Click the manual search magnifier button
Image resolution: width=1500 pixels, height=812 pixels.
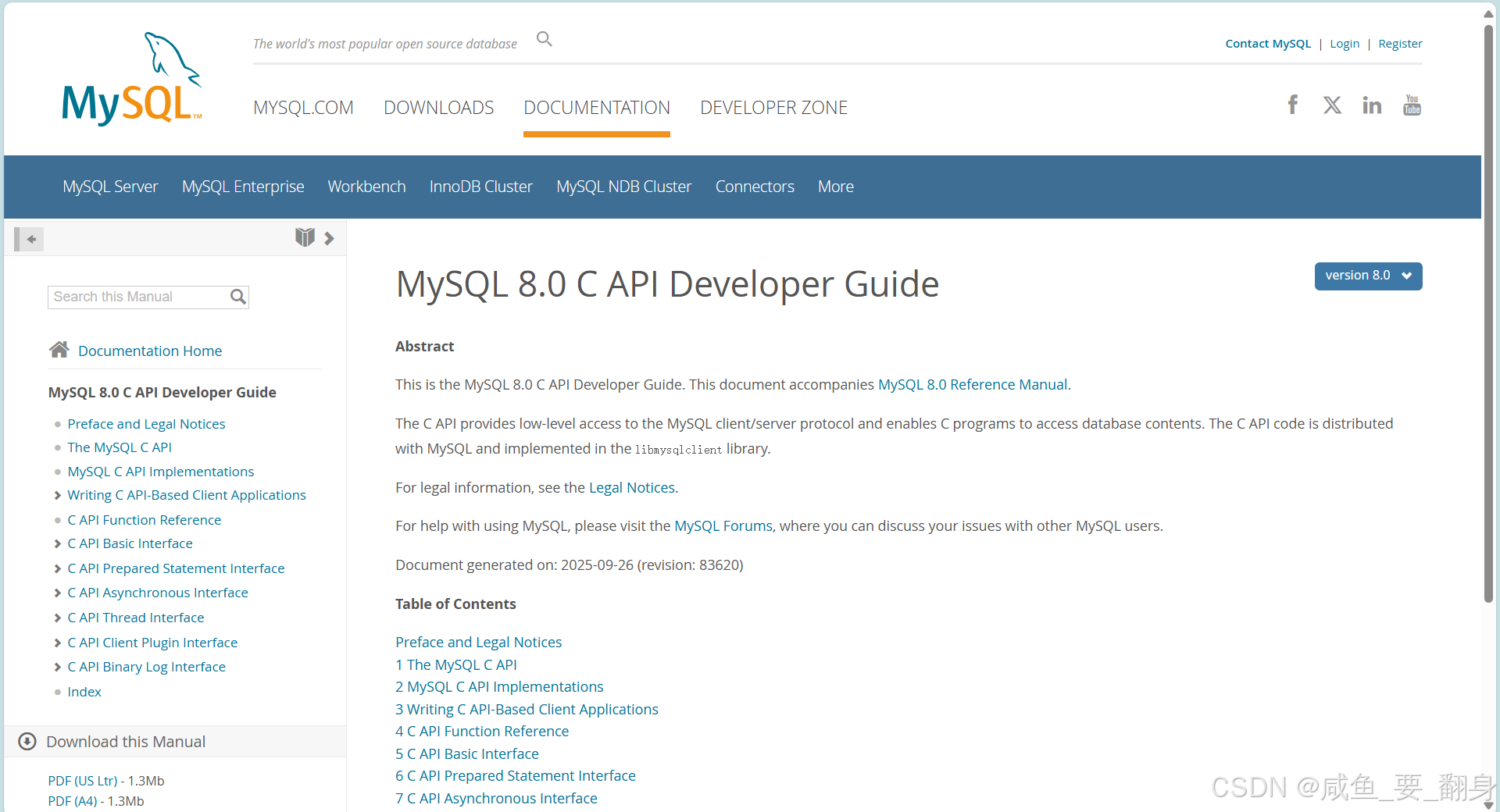pyautogui.click(x=238, y=297)
